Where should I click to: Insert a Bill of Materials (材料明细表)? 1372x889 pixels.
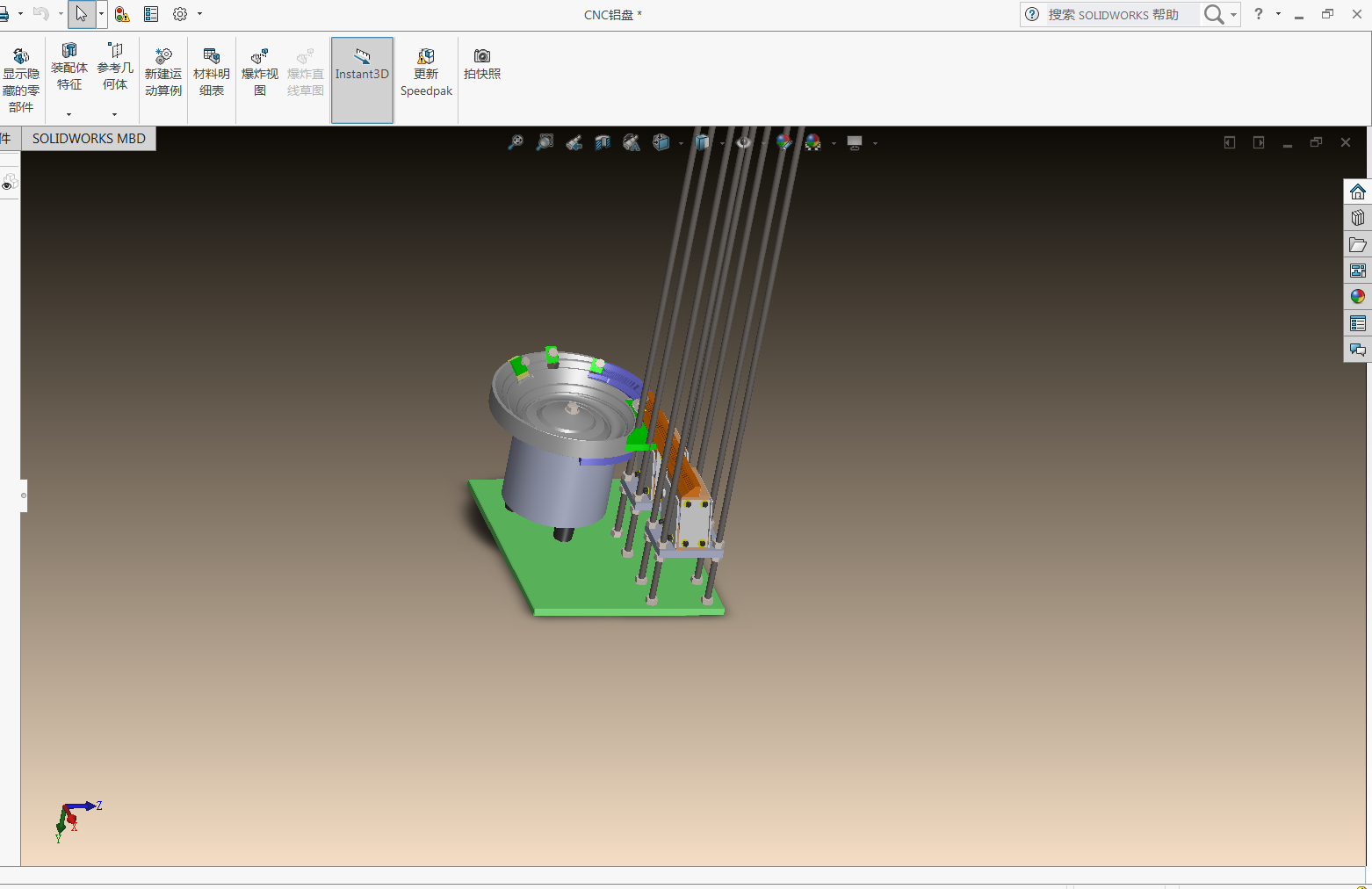click(212, 73)
